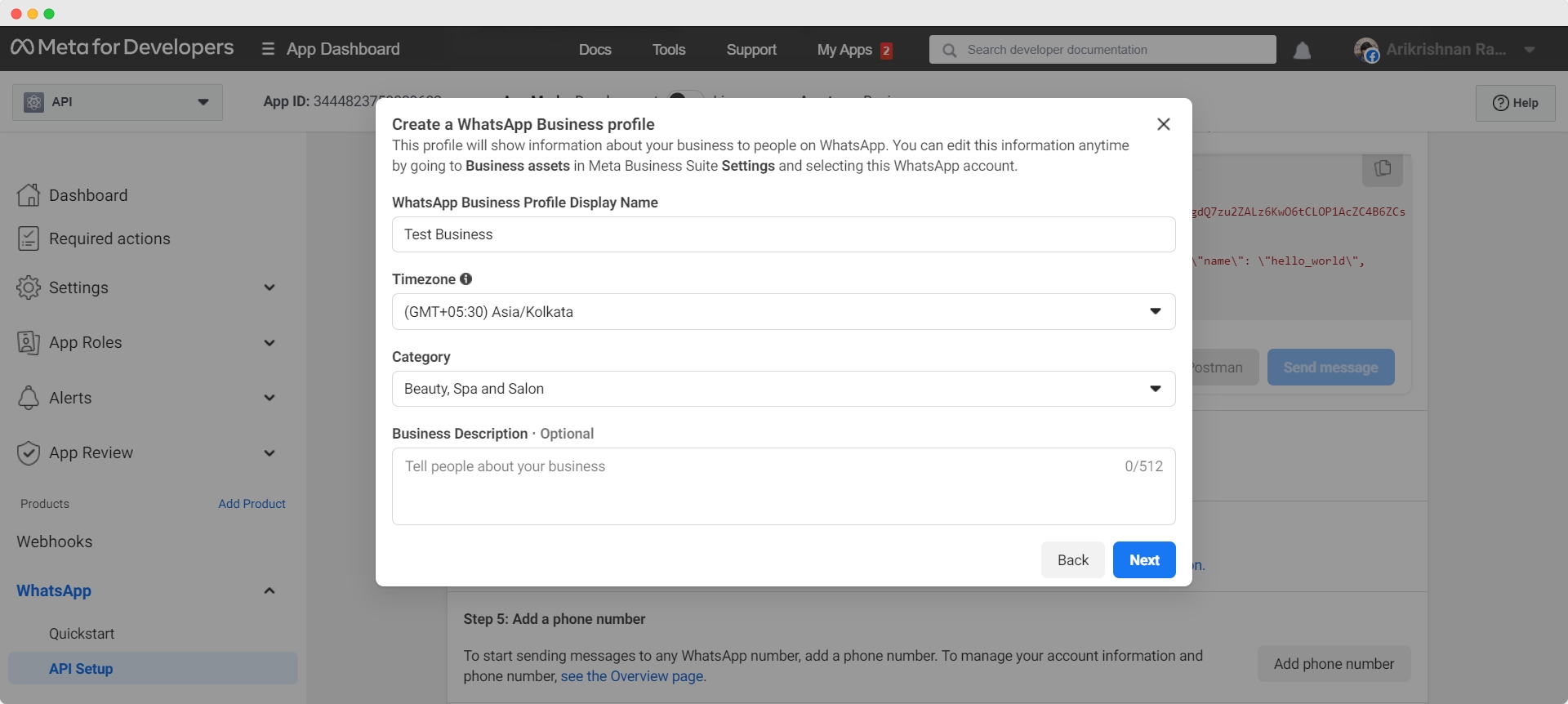The width and height of the screenshot is (1568, 704).
Task: Click the Display Name input field
Action: click(x=783, y=234)
